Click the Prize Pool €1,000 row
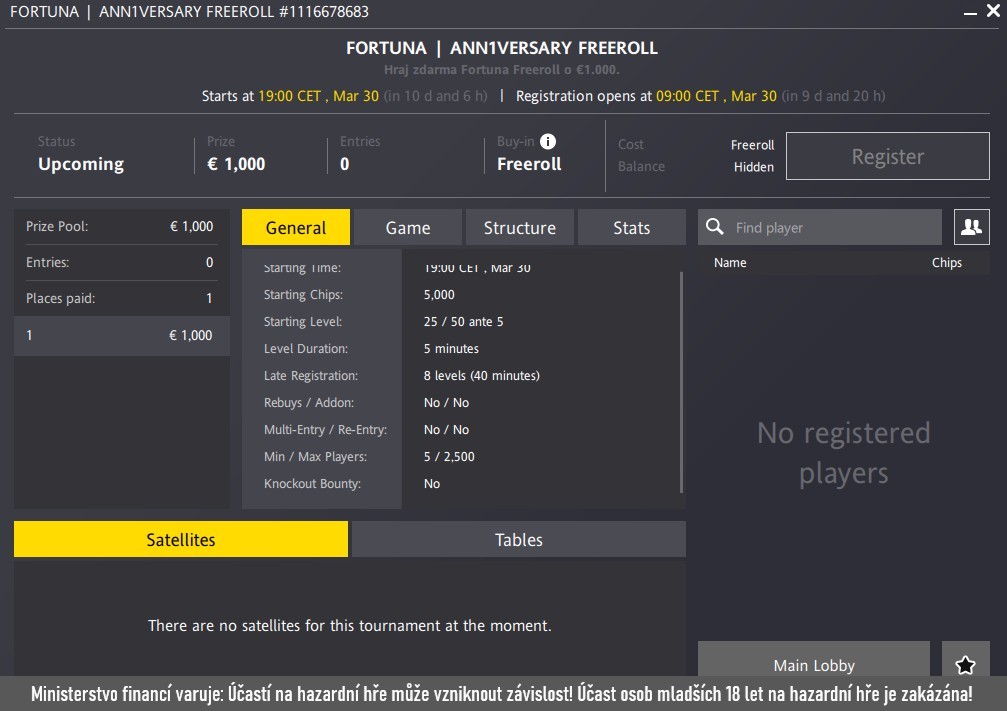Image resolution: width=1007 pixels, height=711 pixels. tap(122, 226)
